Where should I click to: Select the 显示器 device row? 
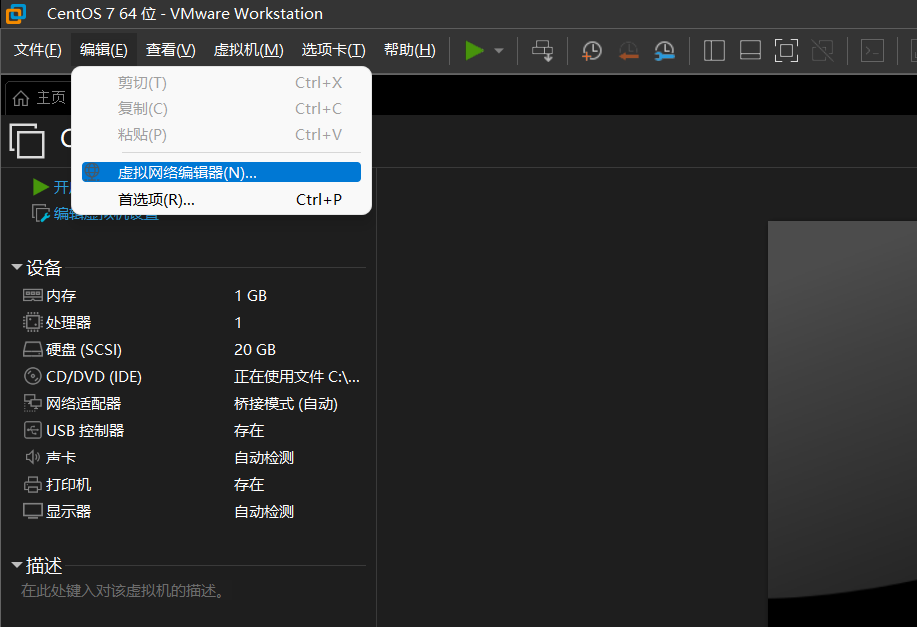[x=192, y=511]
